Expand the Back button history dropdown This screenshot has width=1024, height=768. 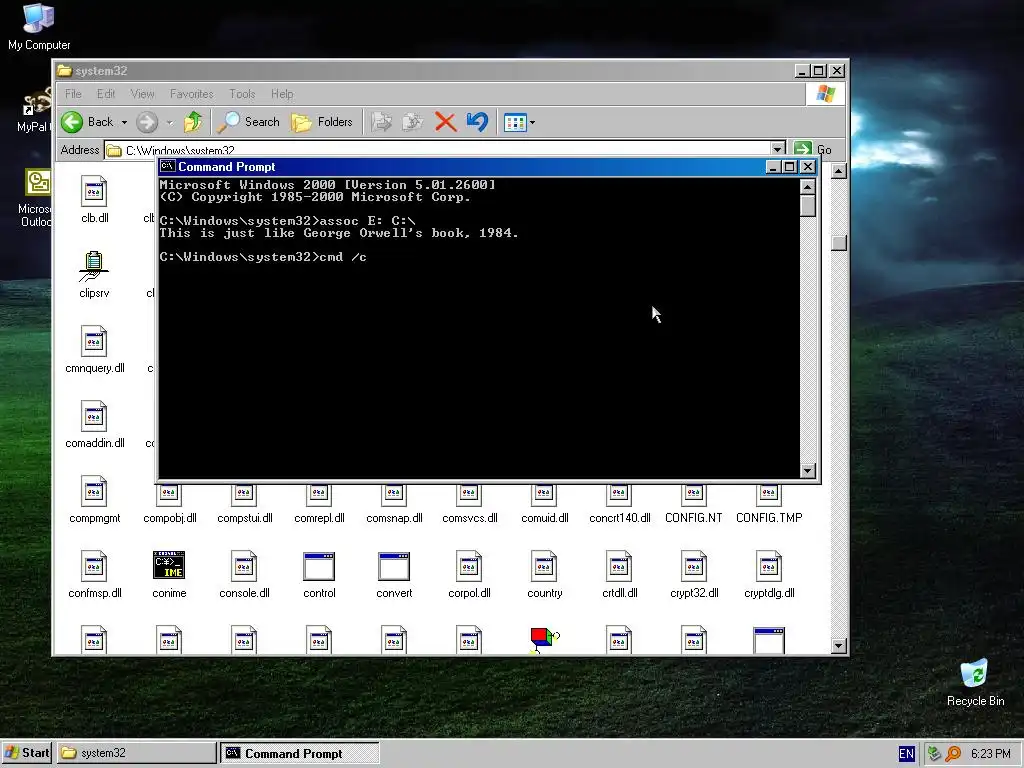pos(124,122)
